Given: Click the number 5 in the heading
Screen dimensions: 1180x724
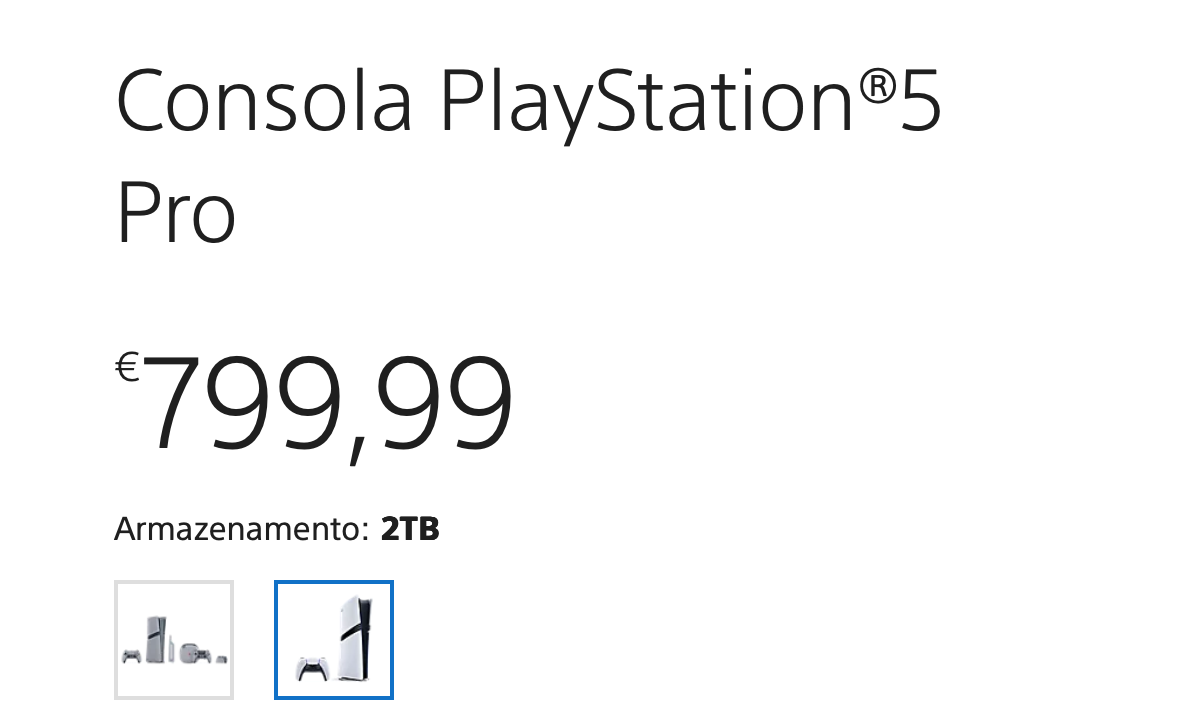Looking at the screenshot, I should [x=920, y=100].
